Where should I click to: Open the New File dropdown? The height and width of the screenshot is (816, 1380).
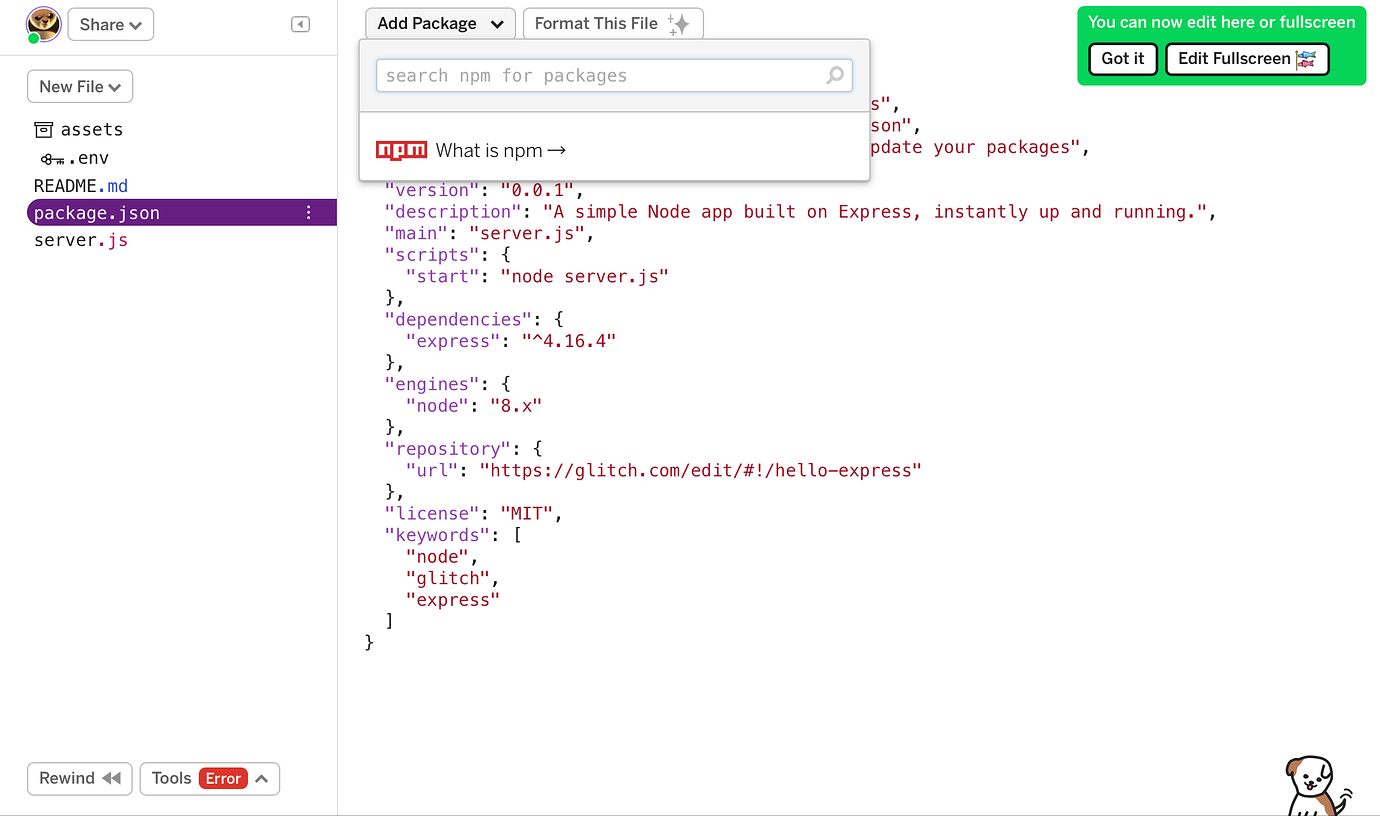(x=80, y=86)
